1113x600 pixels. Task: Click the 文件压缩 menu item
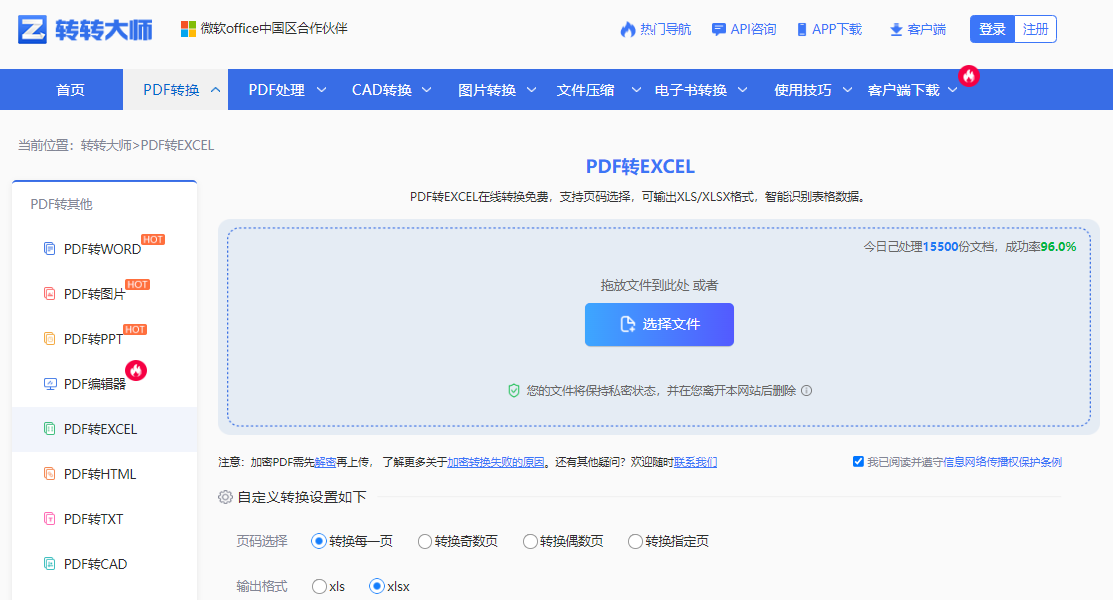586,90
